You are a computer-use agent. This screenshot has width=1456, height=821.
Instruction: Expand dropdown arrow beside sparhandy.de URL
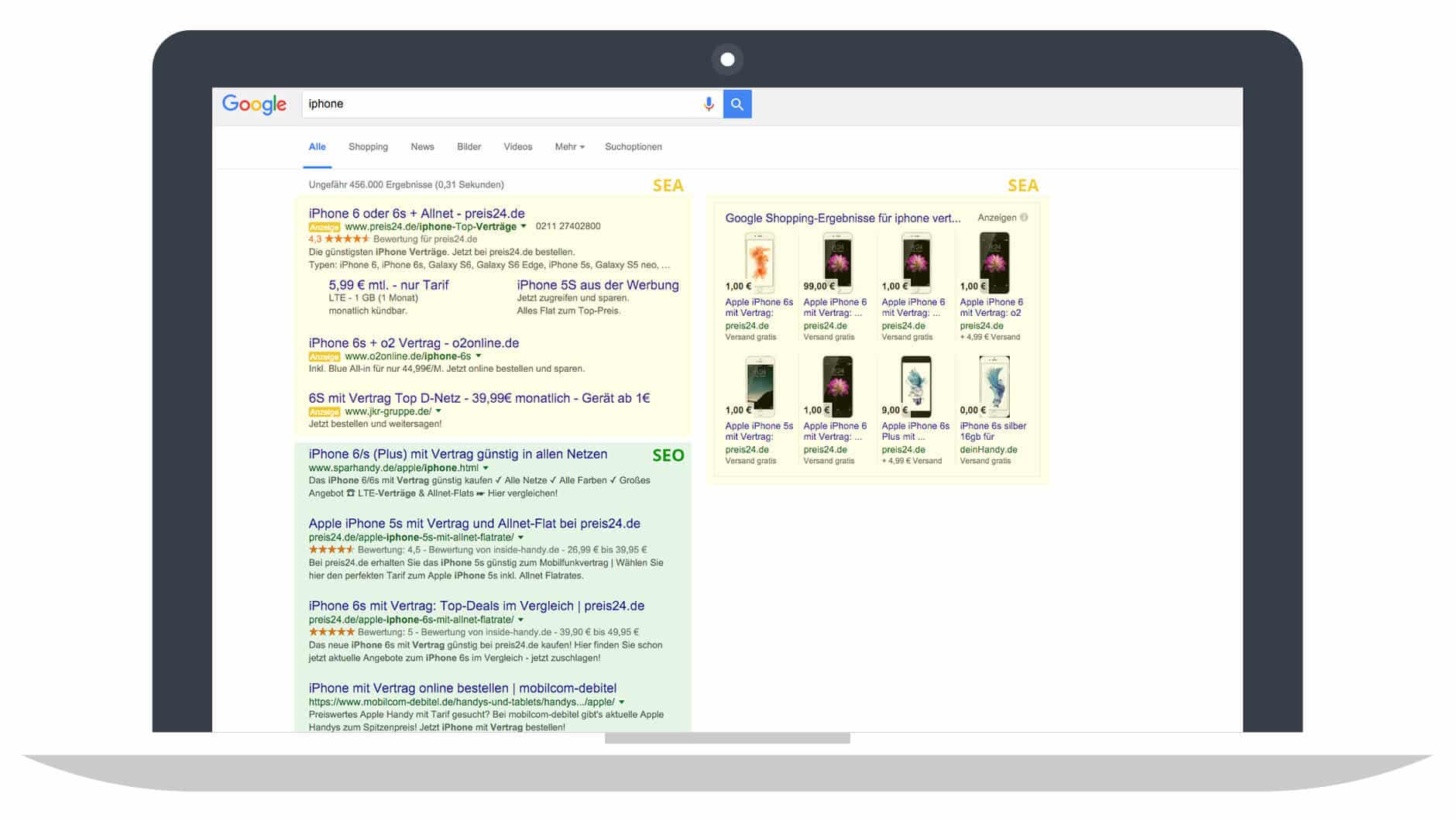(x=486, y=468)
